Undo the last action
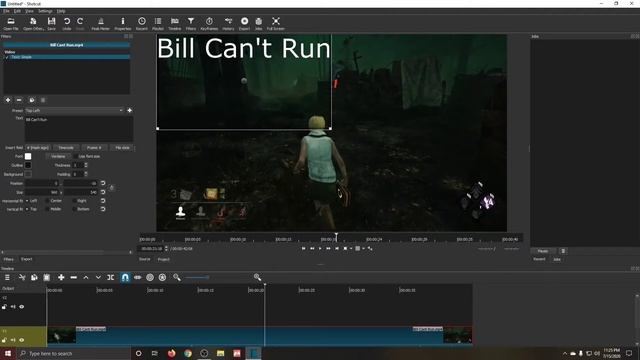640x360 pixels. 67,24
